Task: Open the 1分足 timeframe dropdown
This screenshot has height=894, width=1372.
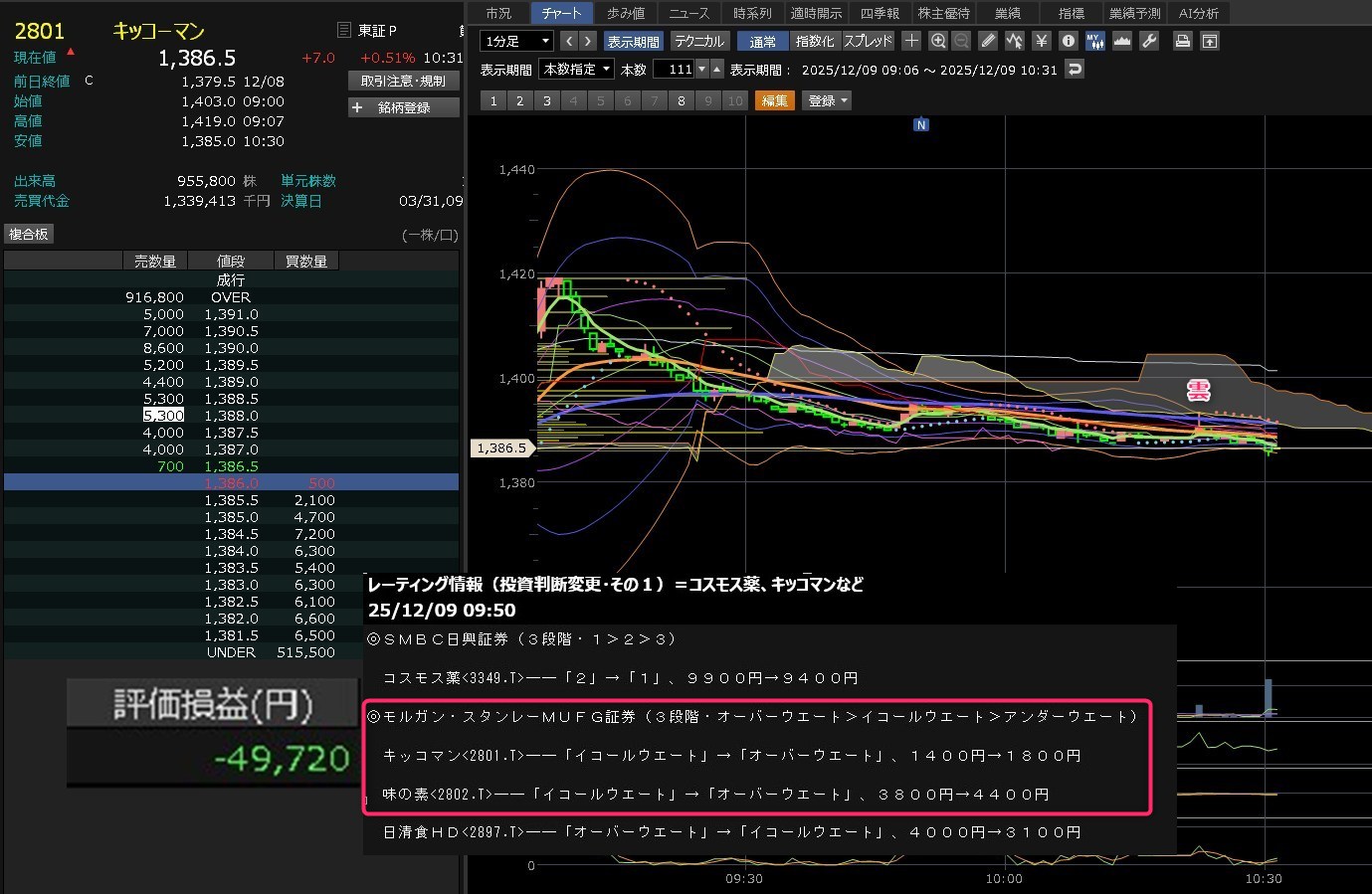Action: coord(515,41)
